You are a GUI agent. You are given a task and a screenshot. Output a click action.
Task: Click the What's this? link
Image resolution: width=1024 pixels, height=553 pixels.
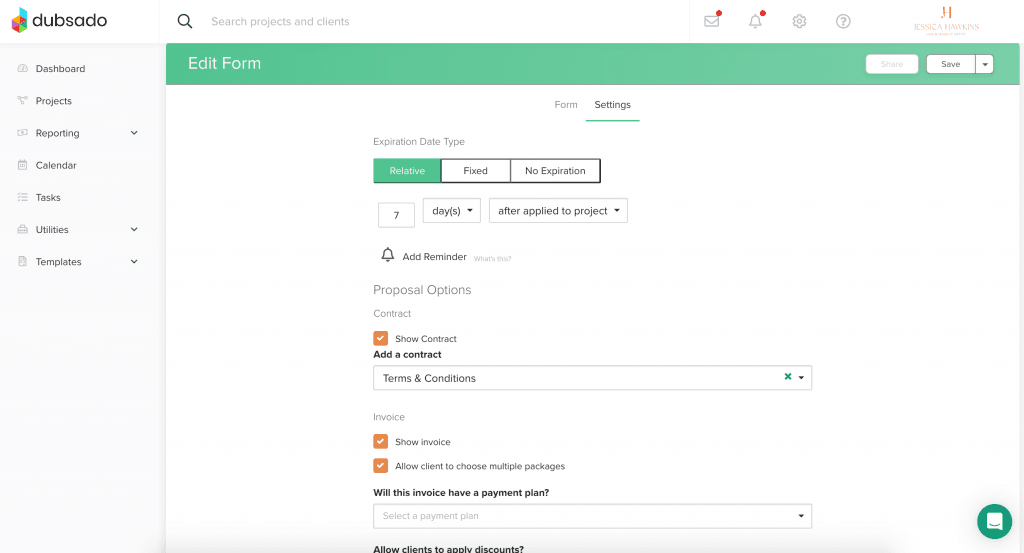click(x=492, y=259)
